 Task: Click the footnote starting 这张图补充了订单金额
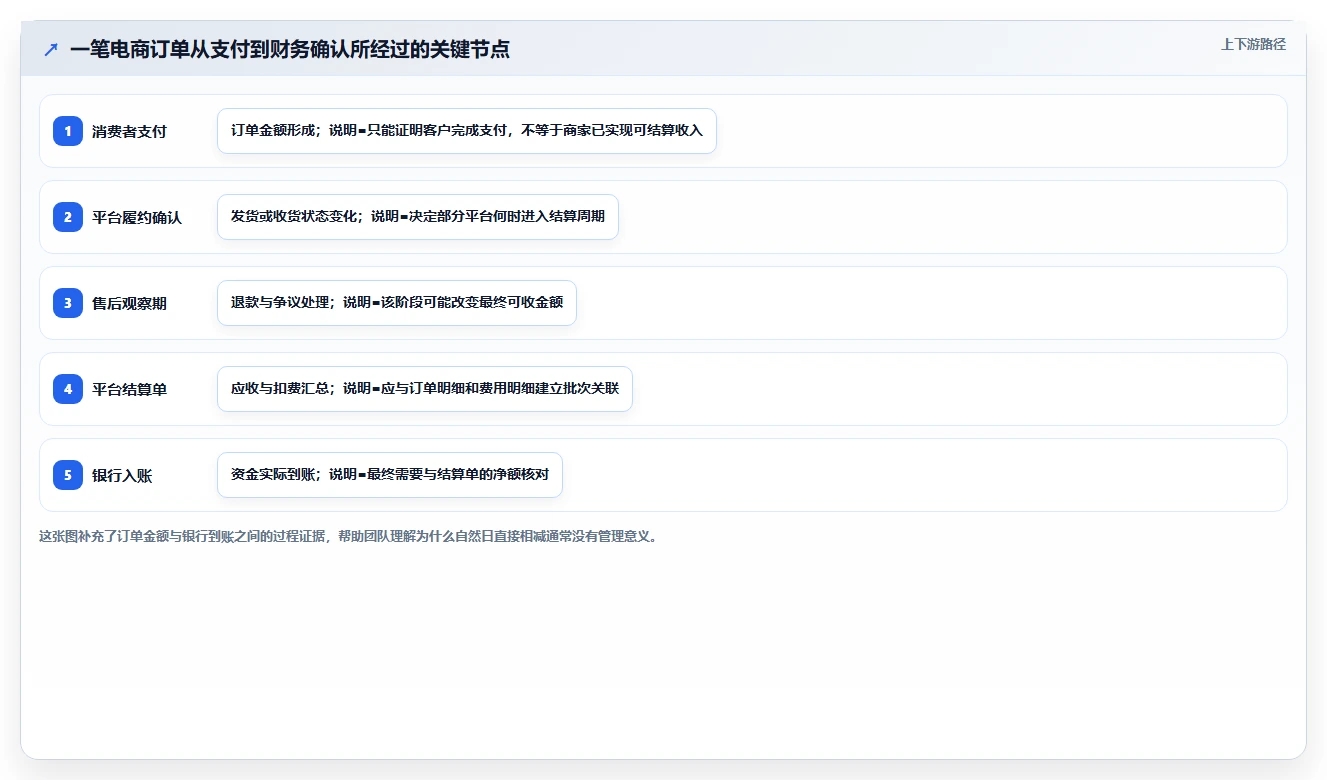click(350, 536)
